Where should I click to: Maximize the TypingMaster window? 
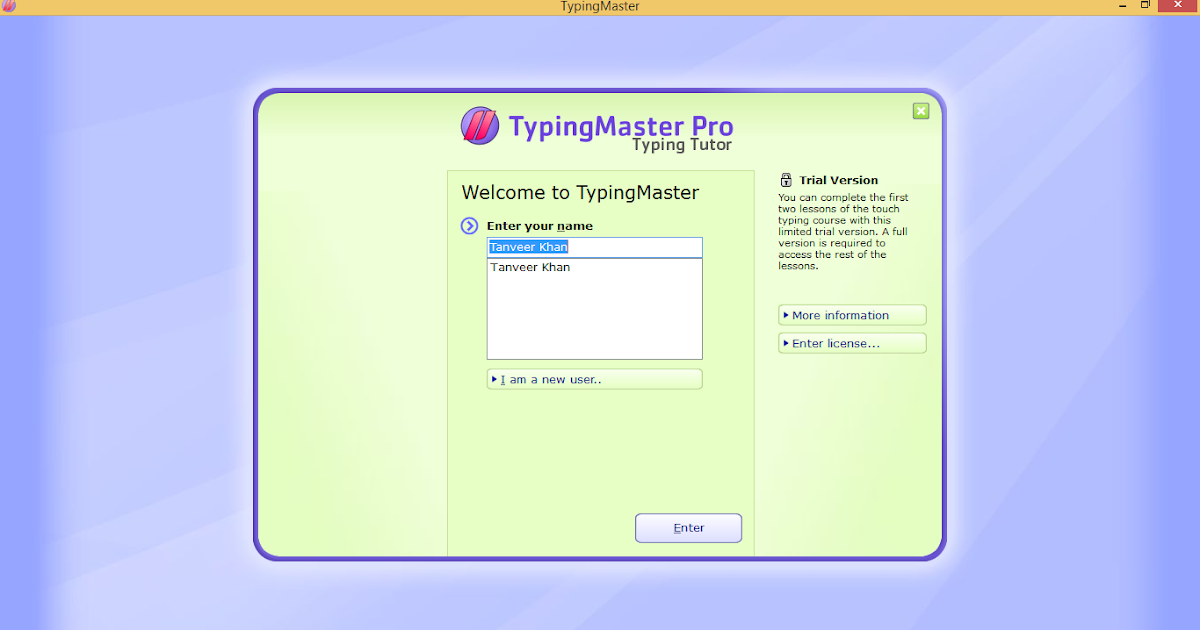click(1144, 5)
